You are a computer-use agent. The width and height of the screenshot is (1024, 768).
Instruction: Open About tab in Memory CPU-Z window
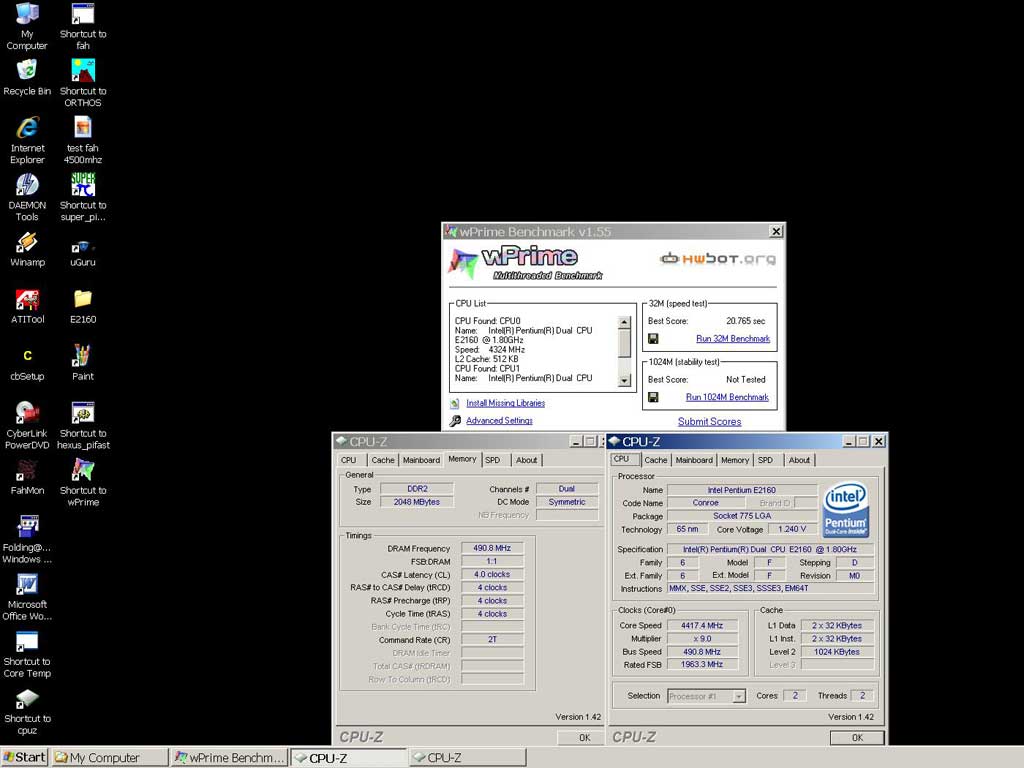[526, 460]
